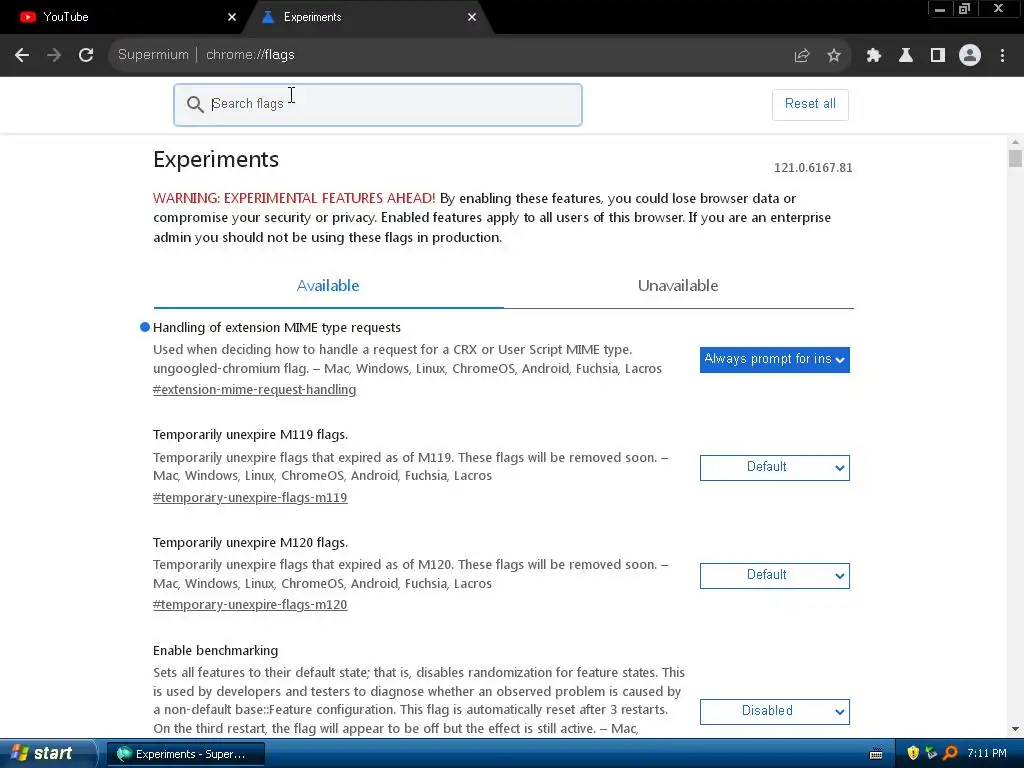Image resolution: width=1024 pixels, height=768 pixels.
Task: Bookmark this page with the star icon
Action: coord(833,56)
